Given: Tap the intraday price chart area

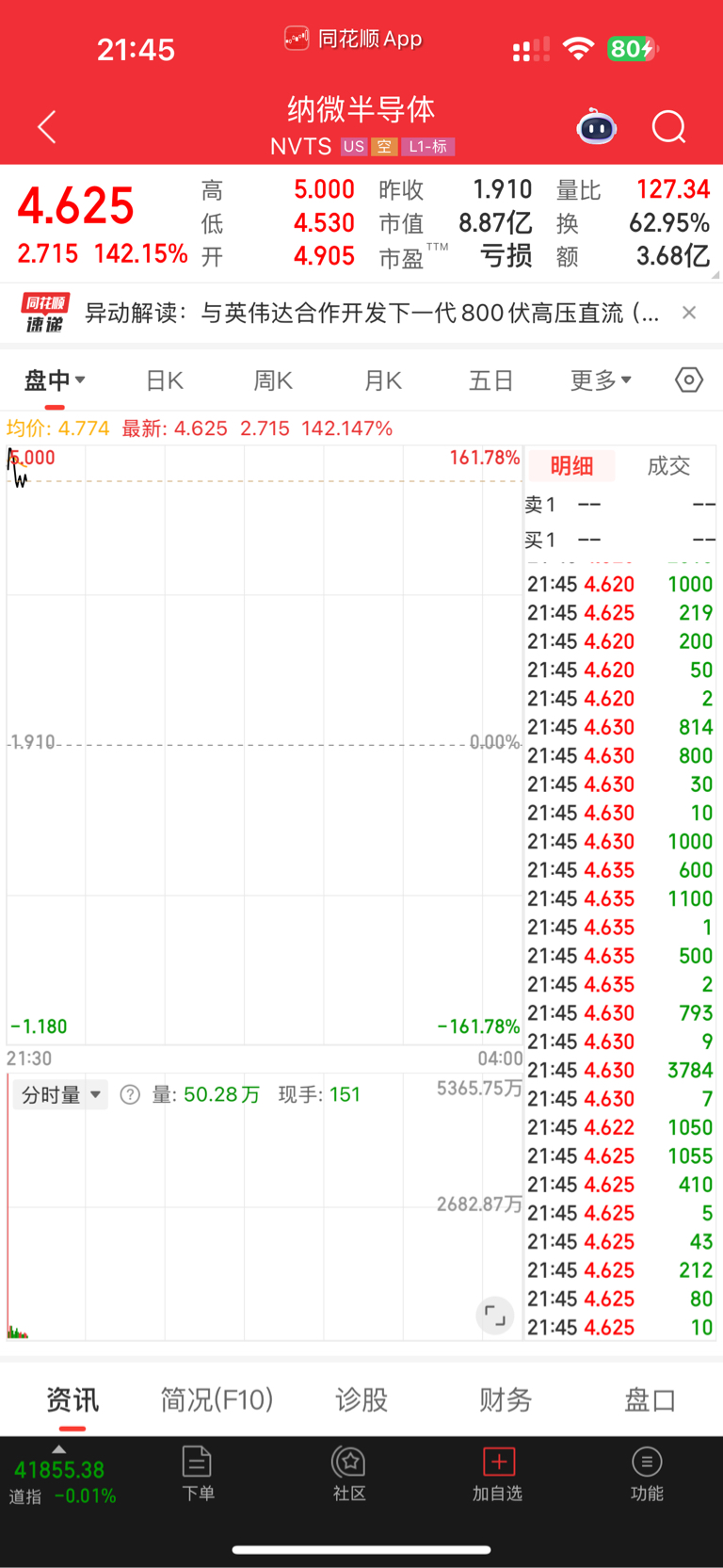Looking at the screenshot, I should click(264, 744).
